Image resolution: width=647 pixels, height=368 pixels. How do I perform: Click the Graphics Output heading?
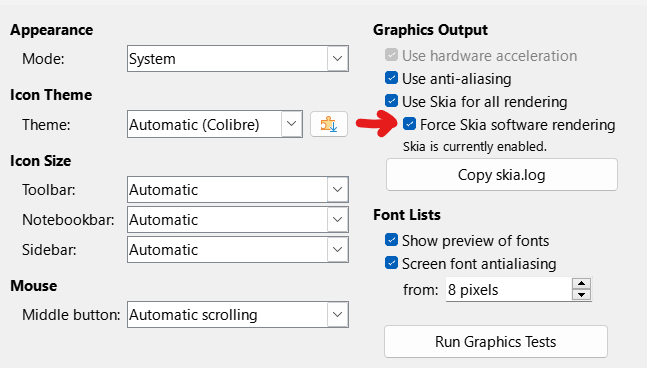click(430, 30)
